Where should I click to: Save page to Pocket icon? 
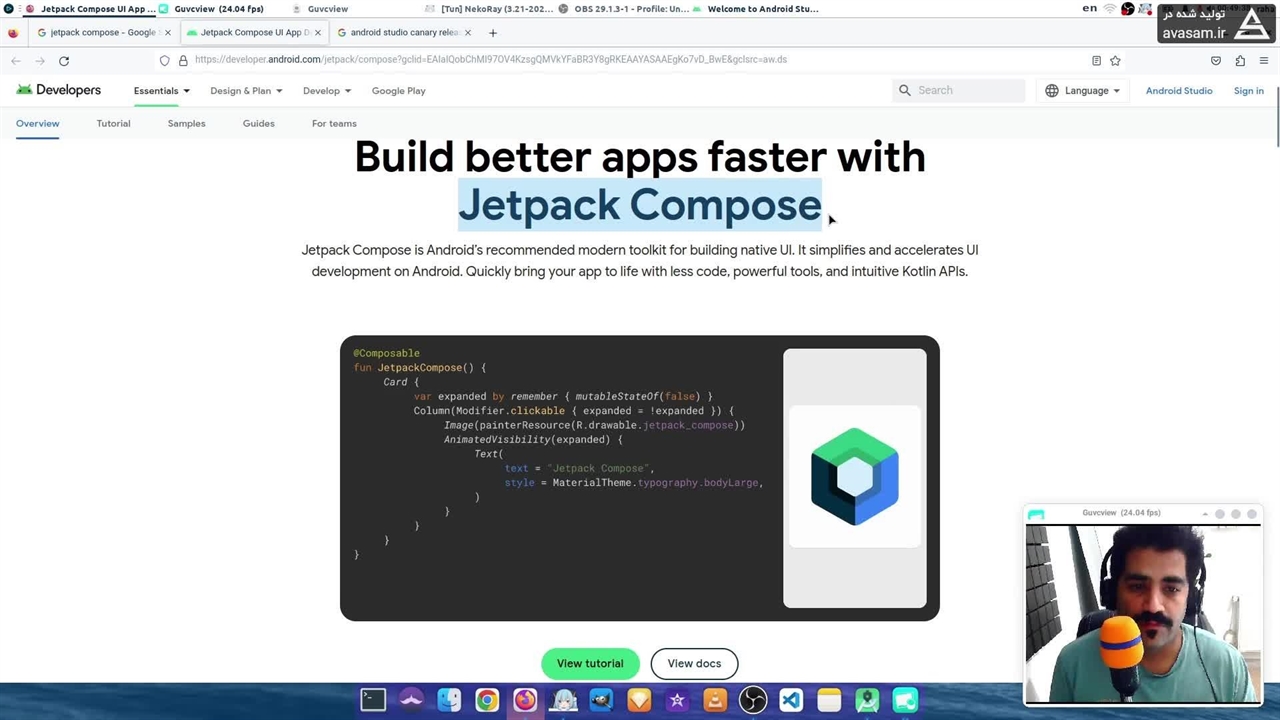(x=1216, y=61)
